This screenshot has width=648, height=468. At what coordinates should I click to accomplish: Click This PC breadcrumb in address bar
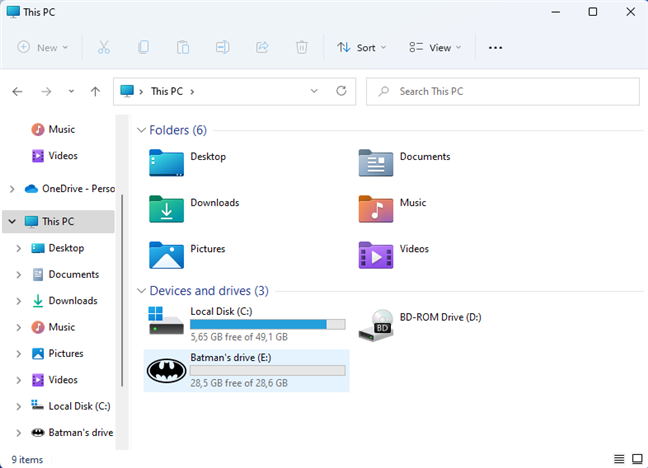167,91
